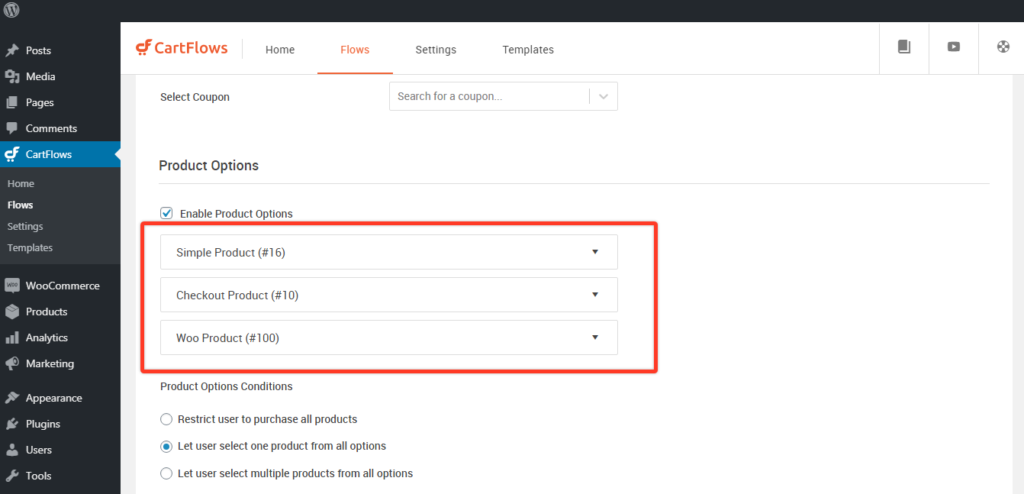Click the Pages icon in sidebar
The width and height of the screenshot is (1024, 494).
(x=12, y=103)
